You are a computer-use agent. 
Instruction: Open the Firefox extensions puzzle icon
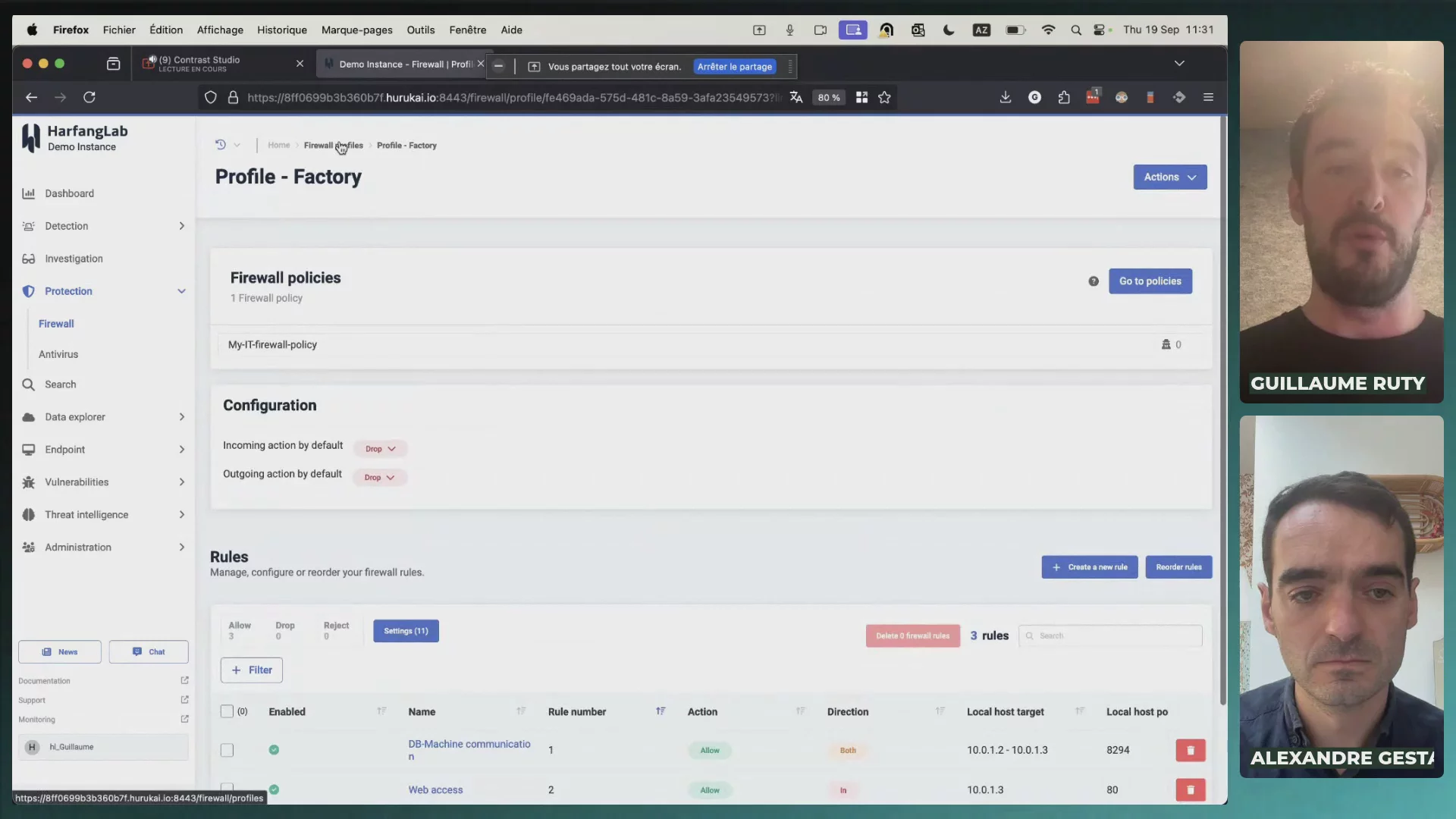[x=1064, y=97]
